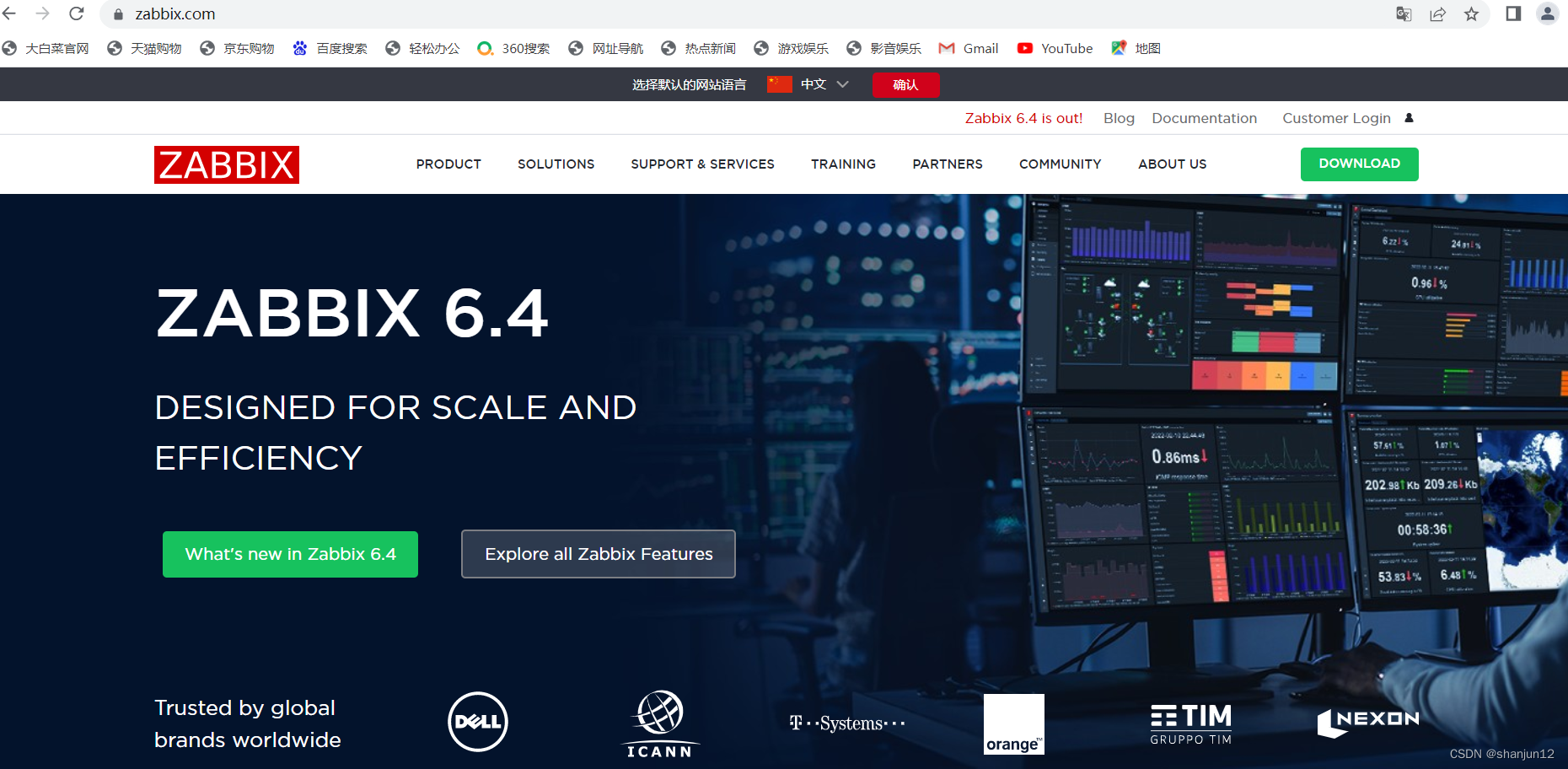Image resolution: width=1568 pixels, height=769 pixels.
Task: Open the browser profile avatar
Action: [1548, 13]
